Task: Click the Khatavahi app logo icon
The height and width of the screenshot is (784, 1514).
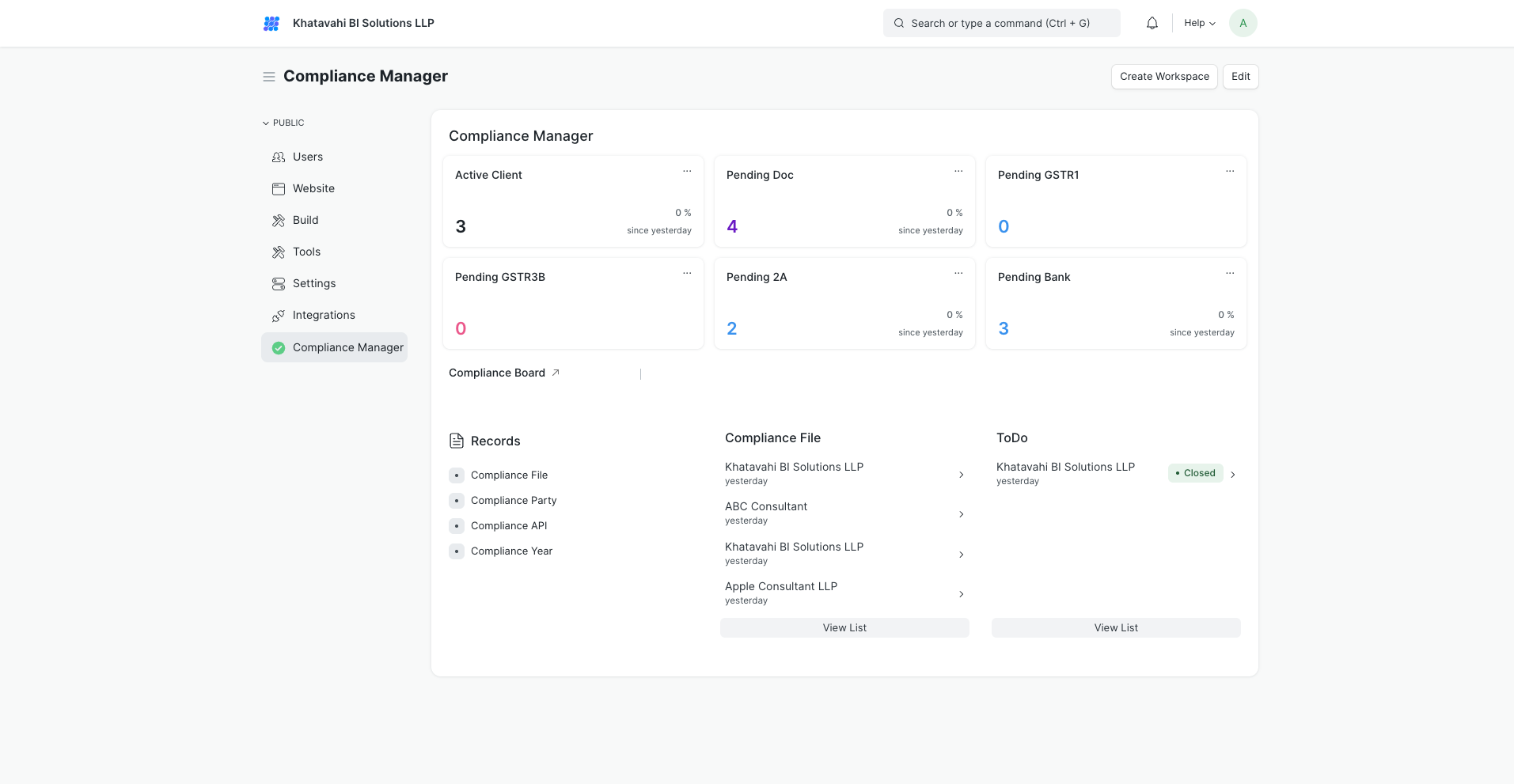Action: tap(271, 24)
